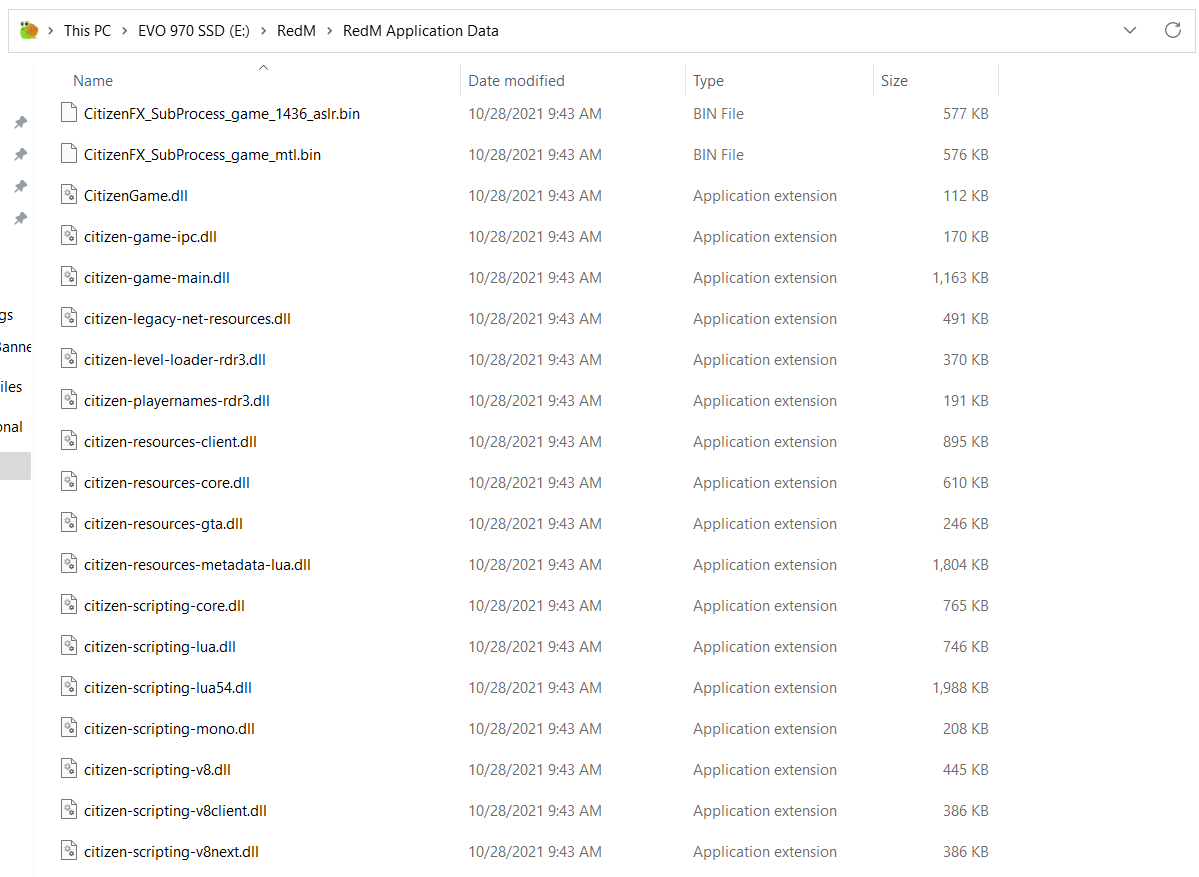This screenshot has width=1199, height=877.
Task: Select file name citizen-game-main.dll
Action: [x=157, y=278]
